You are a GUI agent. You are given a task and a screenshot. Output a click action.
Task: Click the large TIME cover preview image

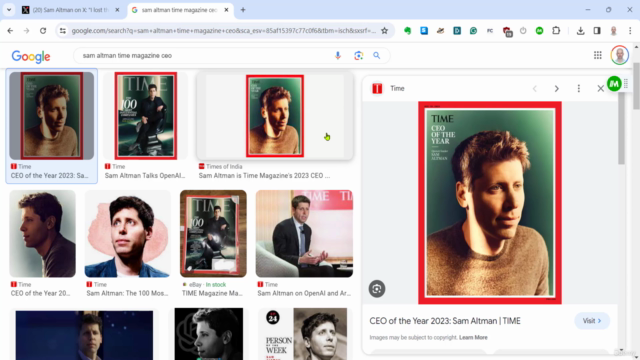[x=490, y=203]
